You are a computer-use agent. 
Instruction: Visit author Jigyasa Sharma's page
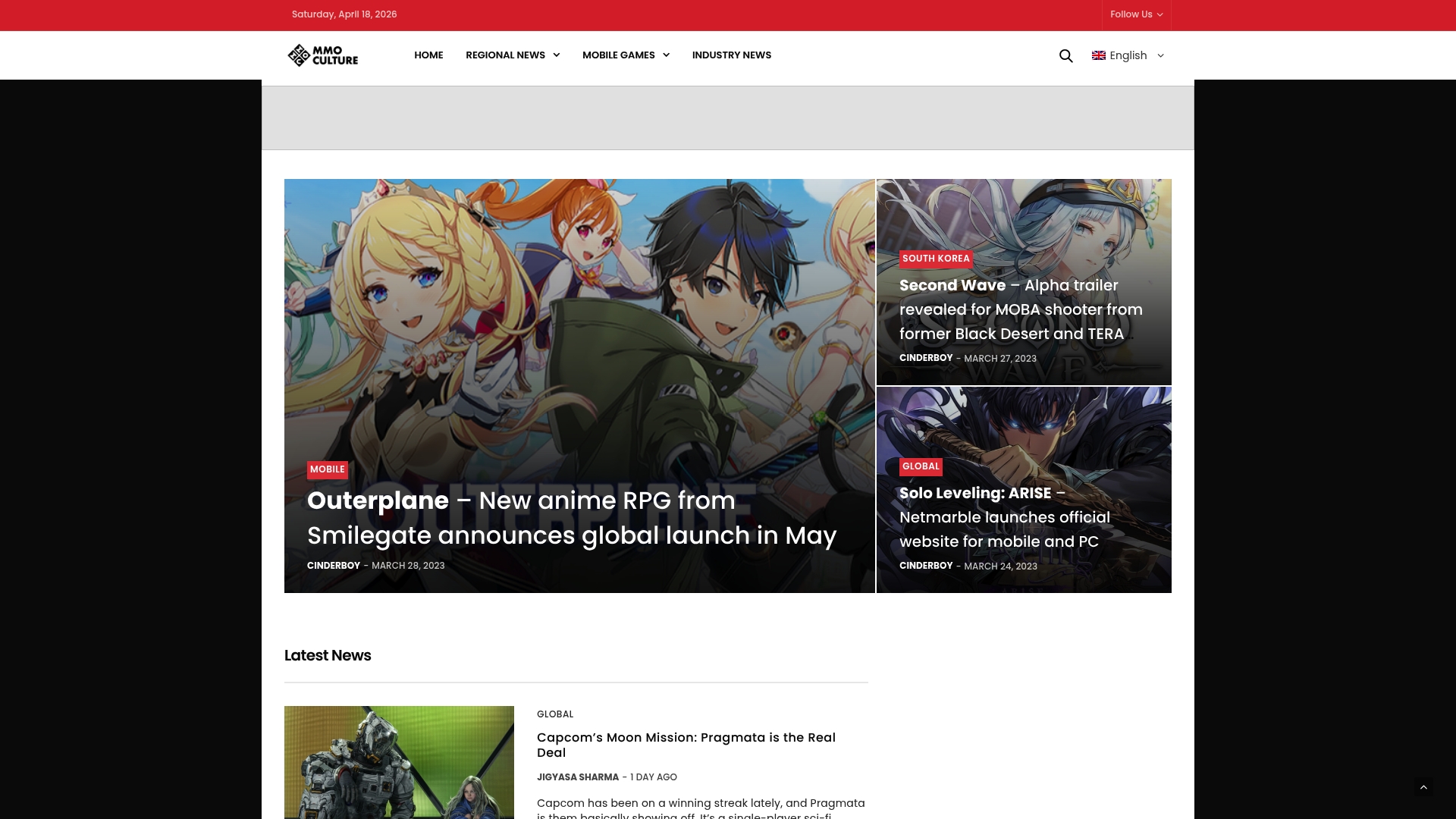tap(577, 777)
